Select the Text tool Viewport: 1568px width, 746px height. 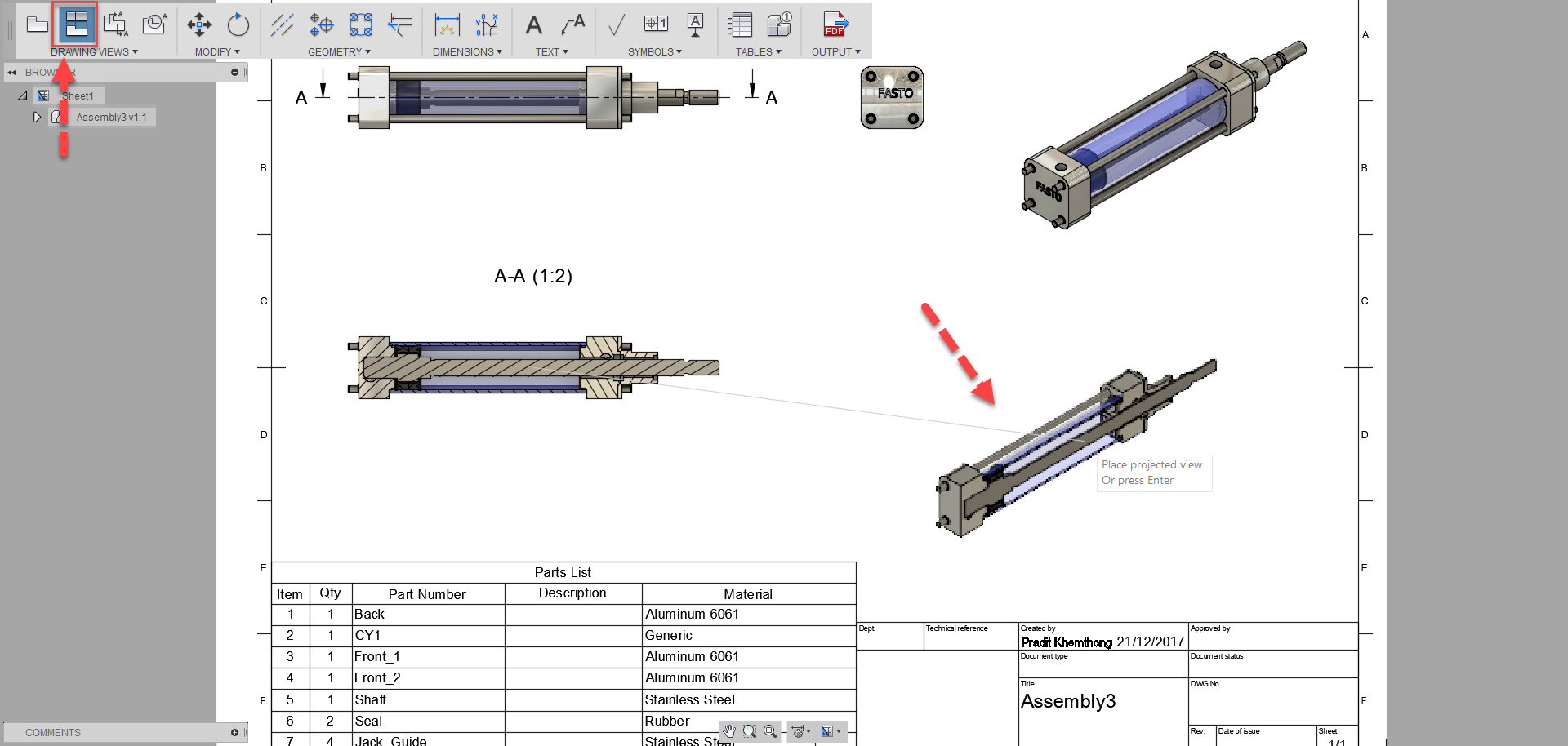click(x=534, y=25)
